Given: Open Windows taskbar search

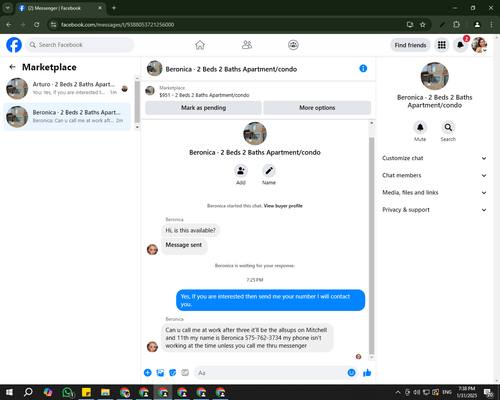Looking at the screenshot, I should pos(28,392).
